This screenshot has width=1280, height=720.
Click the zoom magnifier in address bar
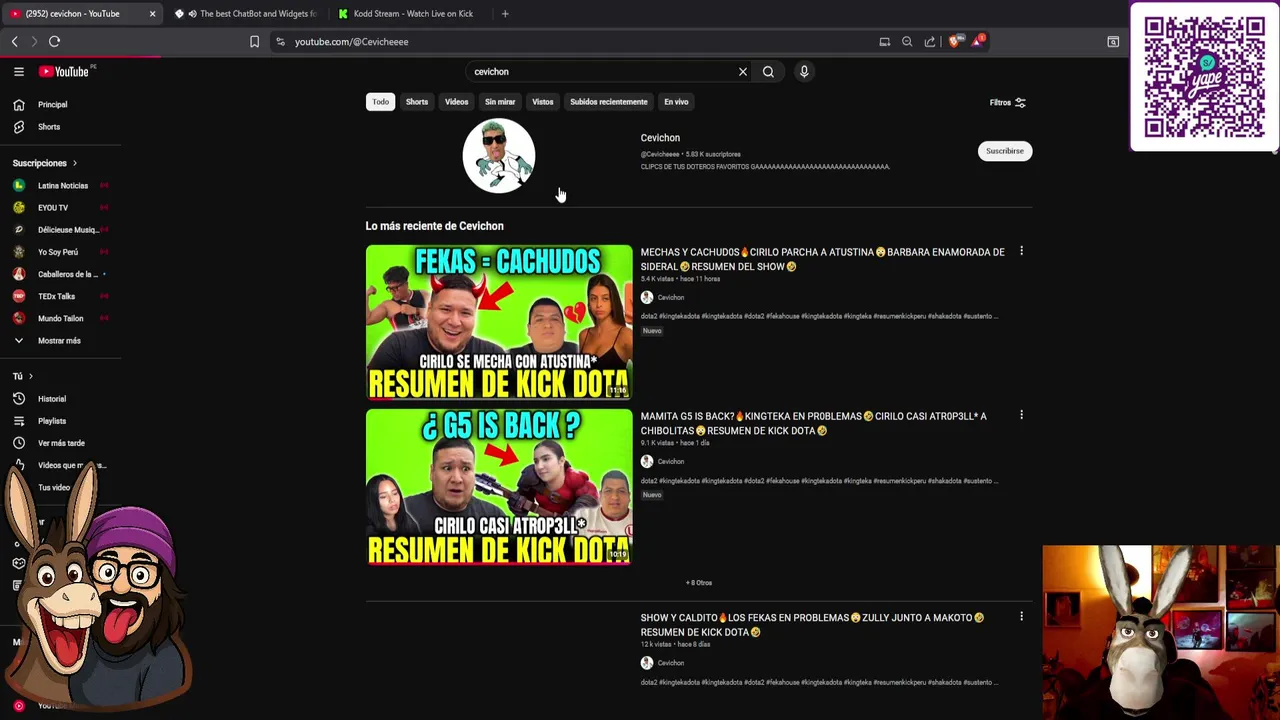907,42
